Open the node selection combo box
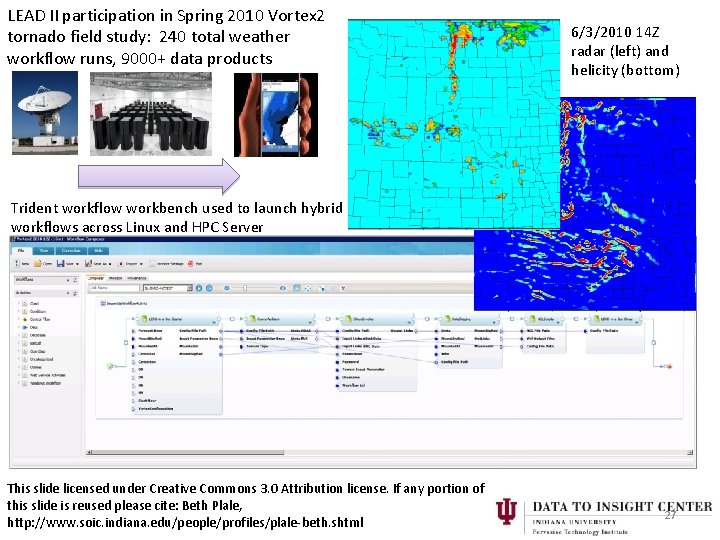This screenshot has height=540, width=720. (168, 288)
